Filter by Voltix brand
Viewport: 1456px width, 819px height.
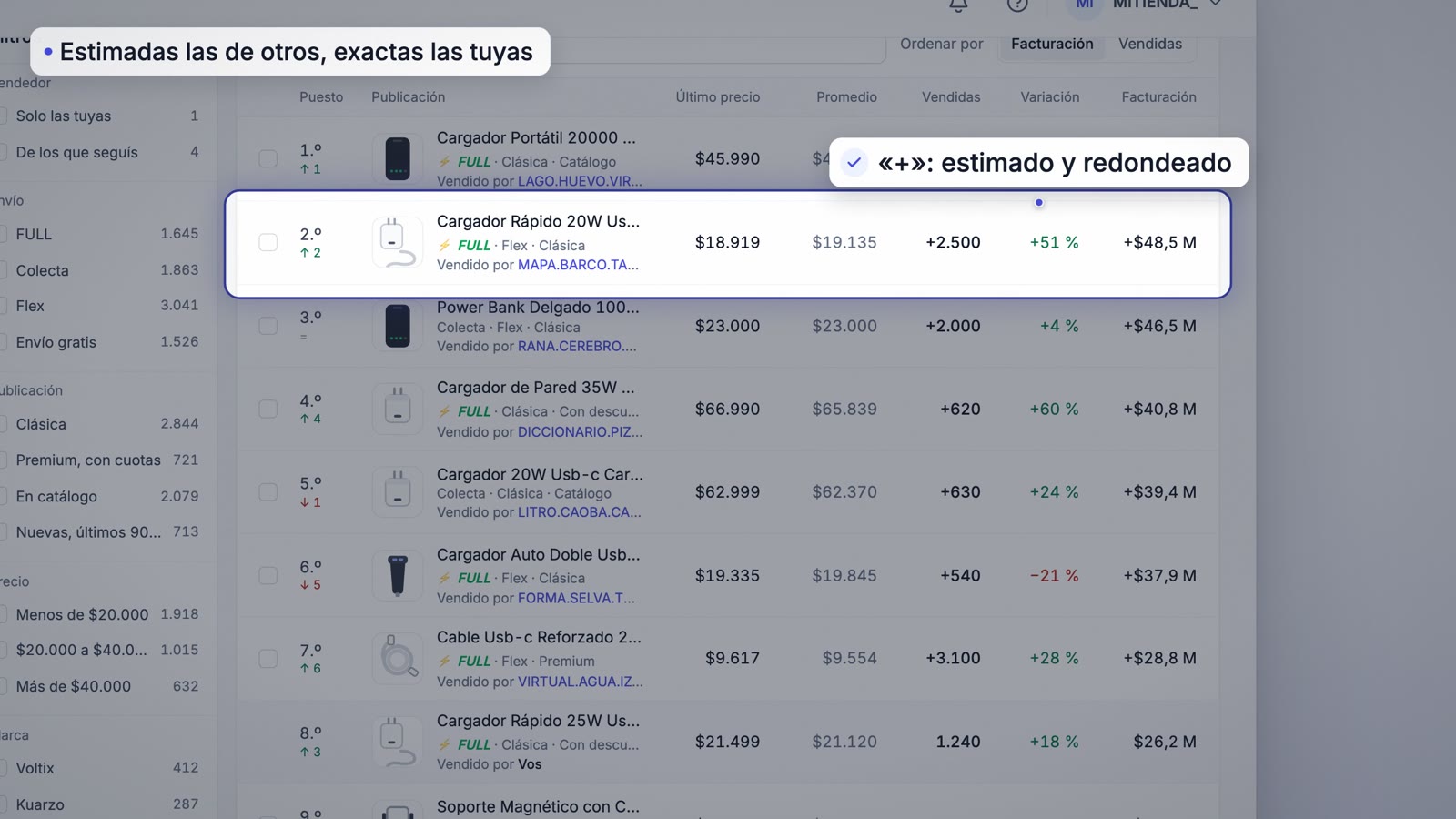pos(100,768)
